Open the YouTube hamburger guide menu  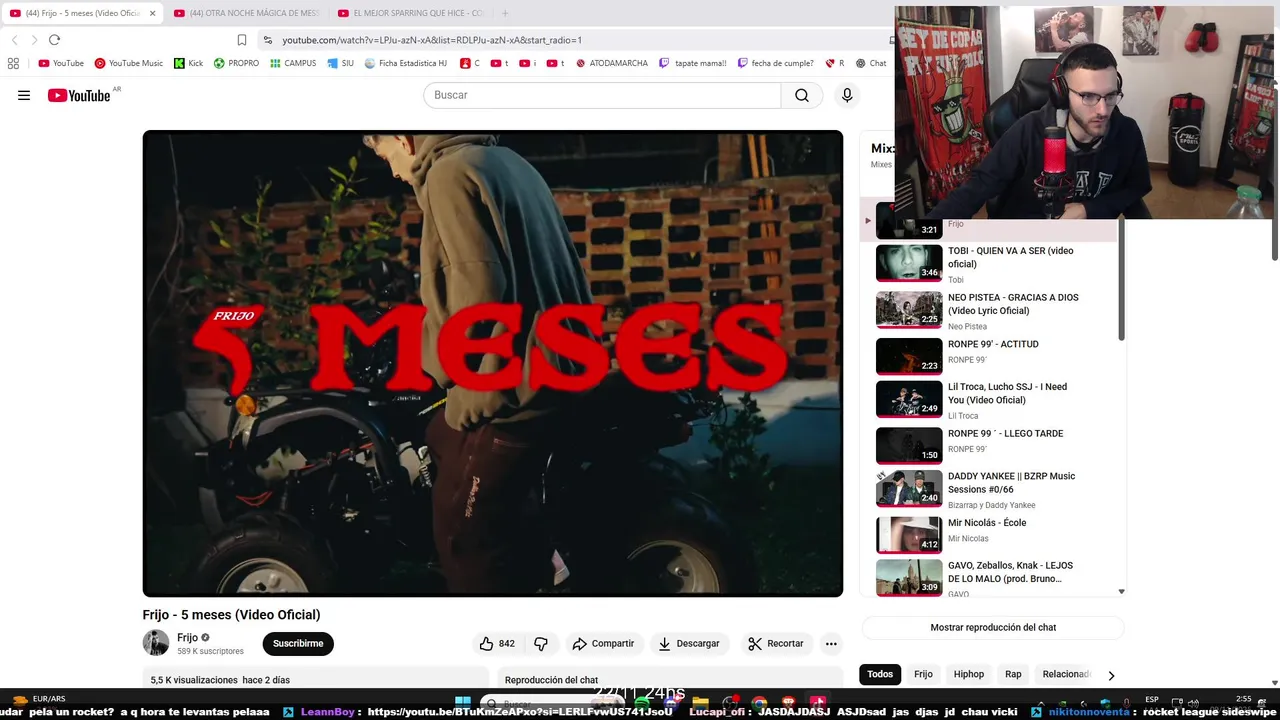(x=24, y=95)
